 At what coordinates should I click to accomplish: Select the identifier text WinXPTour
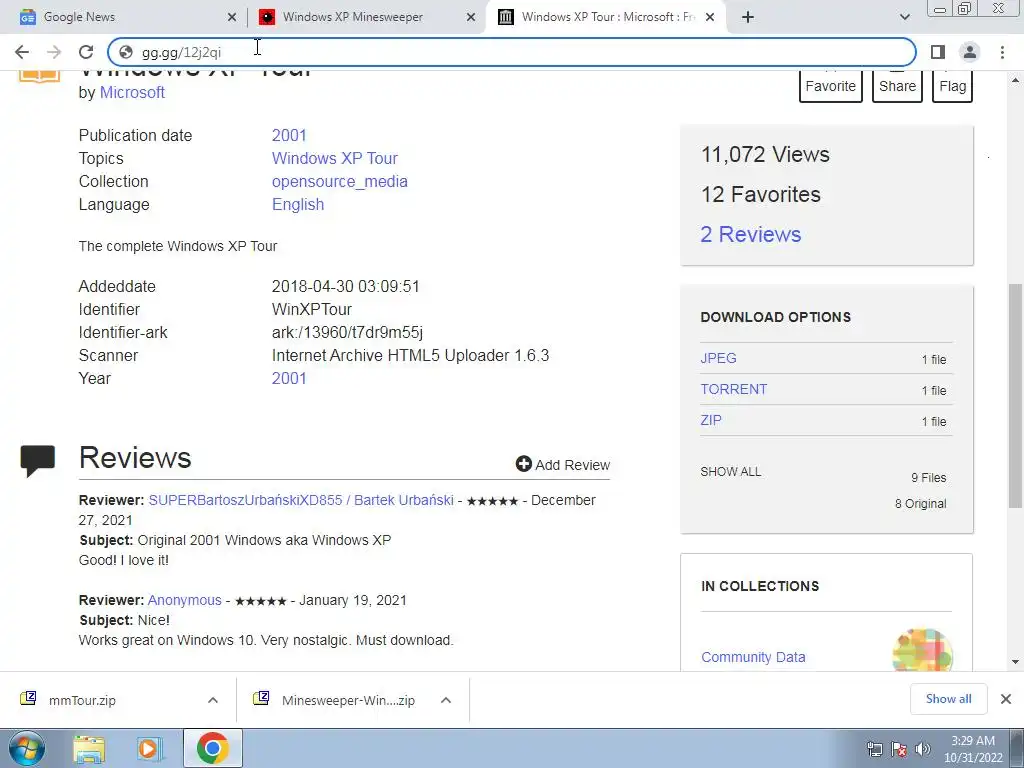(x=312, y=310)
